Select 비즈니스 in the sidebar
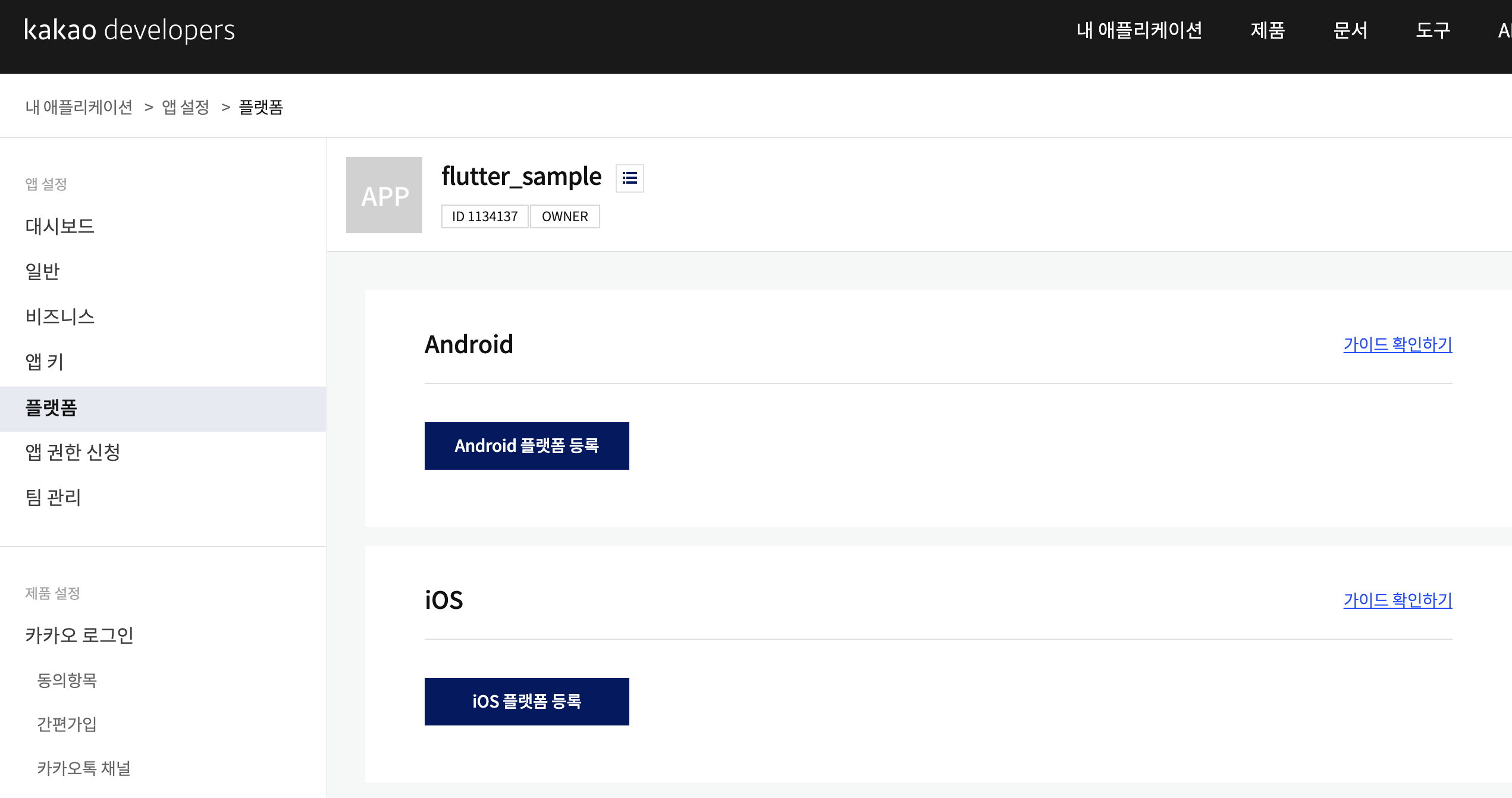Screen dimensions: 1512x798 tap(60, 316)
